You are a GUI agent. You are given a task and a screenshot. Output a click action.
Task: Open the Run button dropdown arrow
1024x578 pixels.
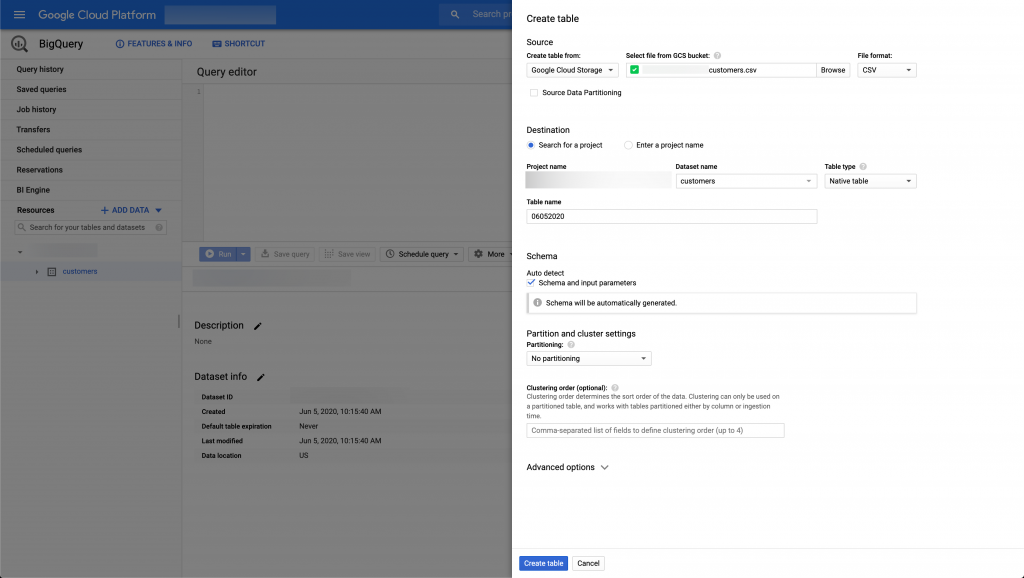point(243,254)
